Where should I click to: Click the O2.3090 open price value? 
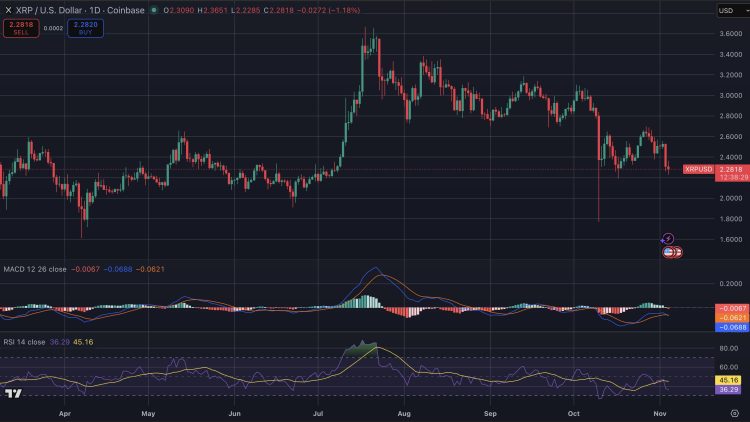pos(179,10)
